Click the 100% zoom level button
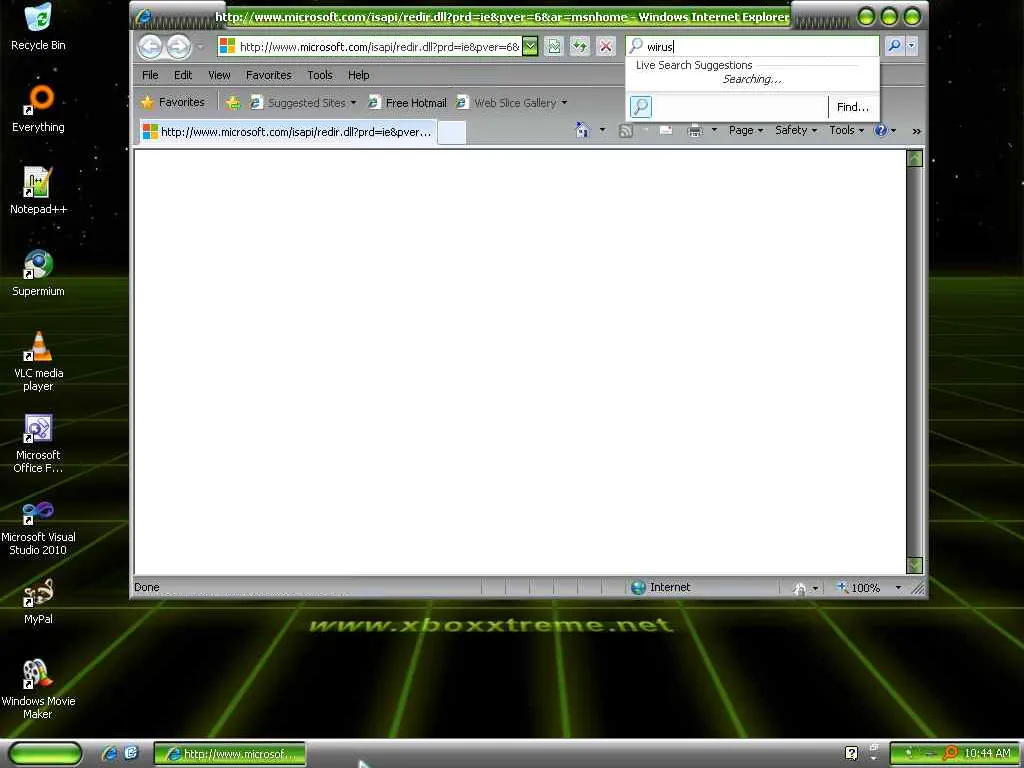Screen dimensions: 1024x768 click(x=859, y=588)
